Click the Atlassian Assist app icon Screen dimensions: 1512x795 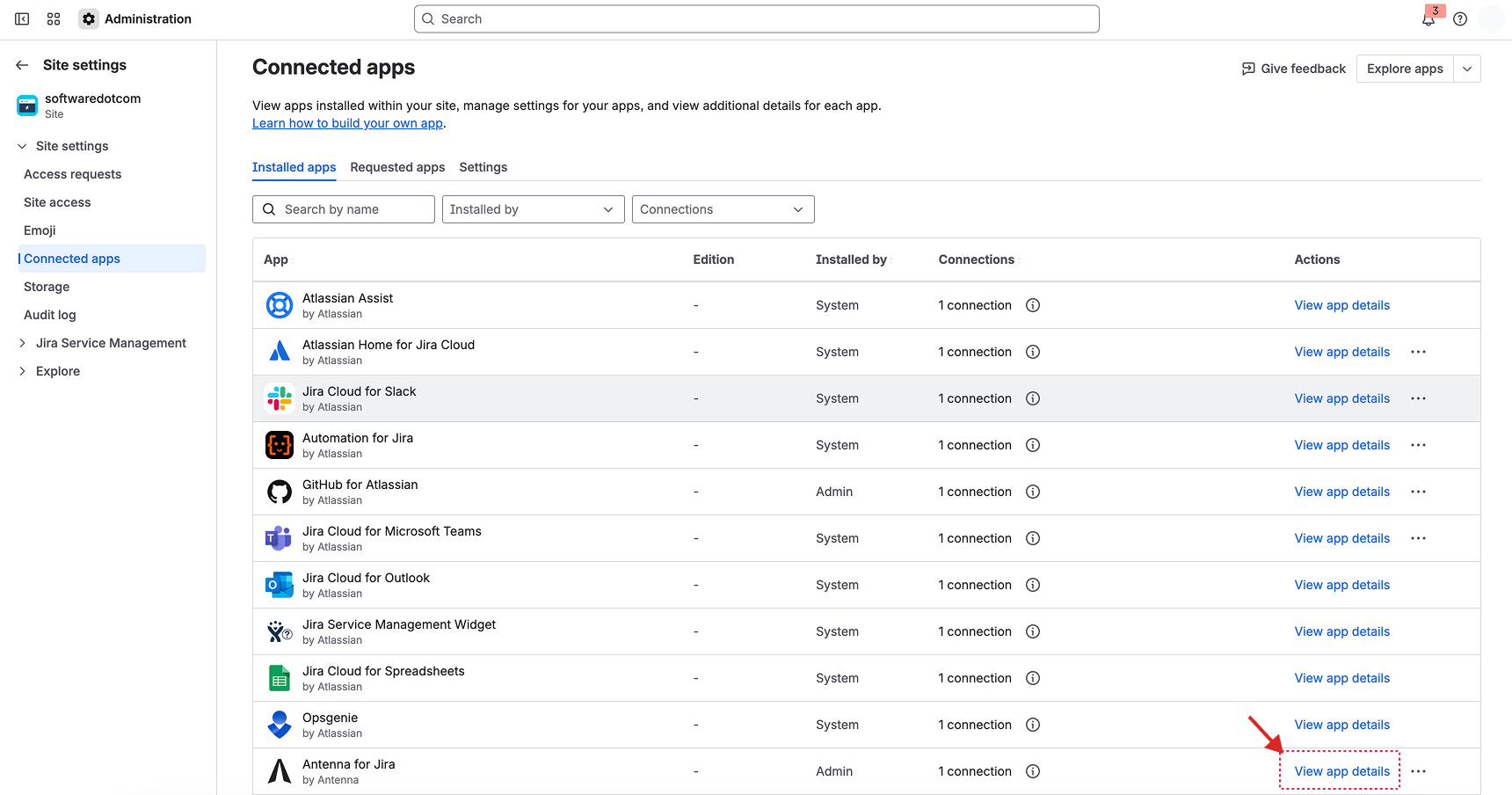(x=280, y=305)
